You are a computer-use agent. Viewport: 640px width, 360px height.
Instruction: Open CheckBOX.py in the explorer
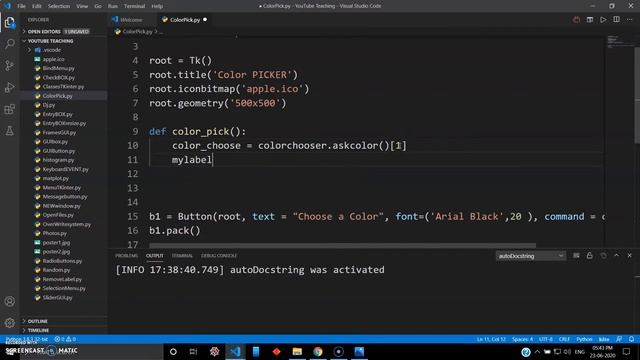[x=58, y=78]
